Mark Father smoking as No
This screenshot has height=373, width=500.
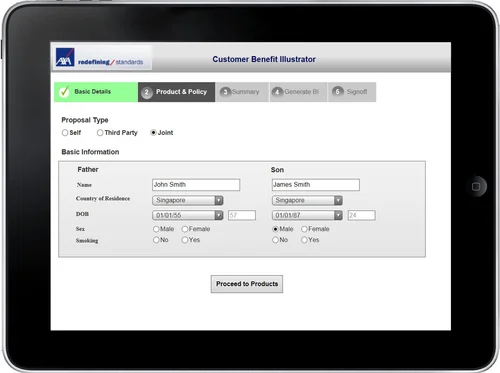click(x=156, y=240)
